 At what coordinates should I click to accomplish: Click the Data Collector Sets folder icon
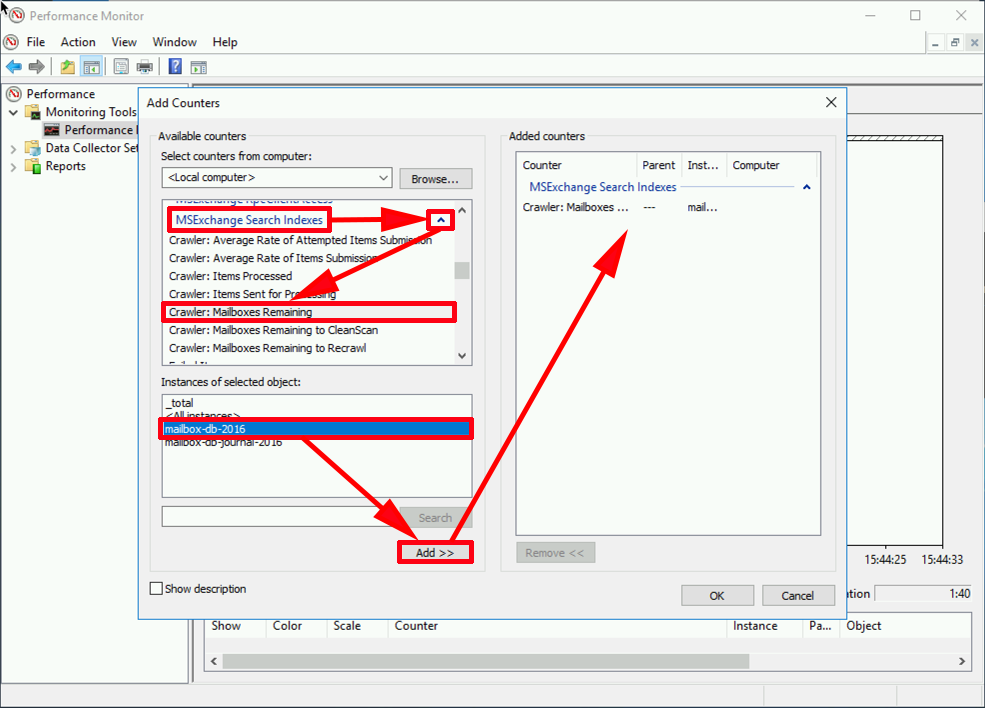tap(33, 148)
